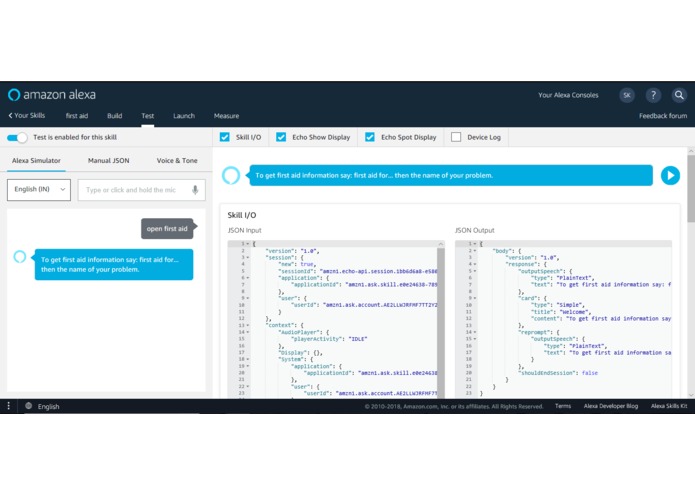Enable the Device Log checkbox
The height and width of the screenshot is (494, 695).
click(456, 137)
